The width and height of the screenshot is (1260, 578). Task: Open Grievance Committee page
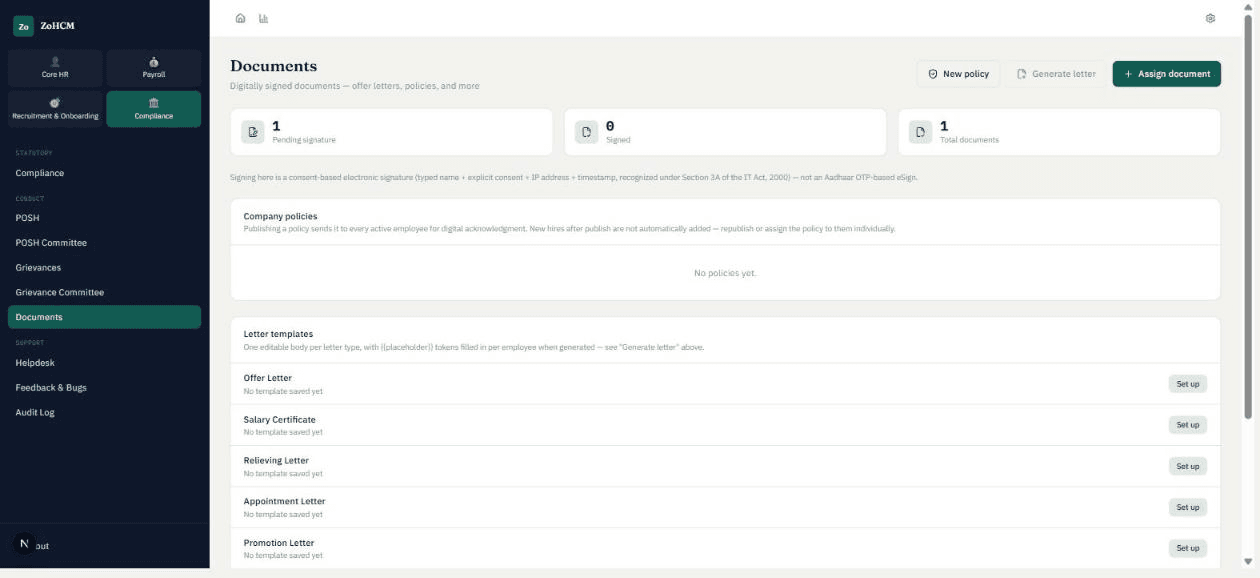pyautogui.click(x=104, y=293)
